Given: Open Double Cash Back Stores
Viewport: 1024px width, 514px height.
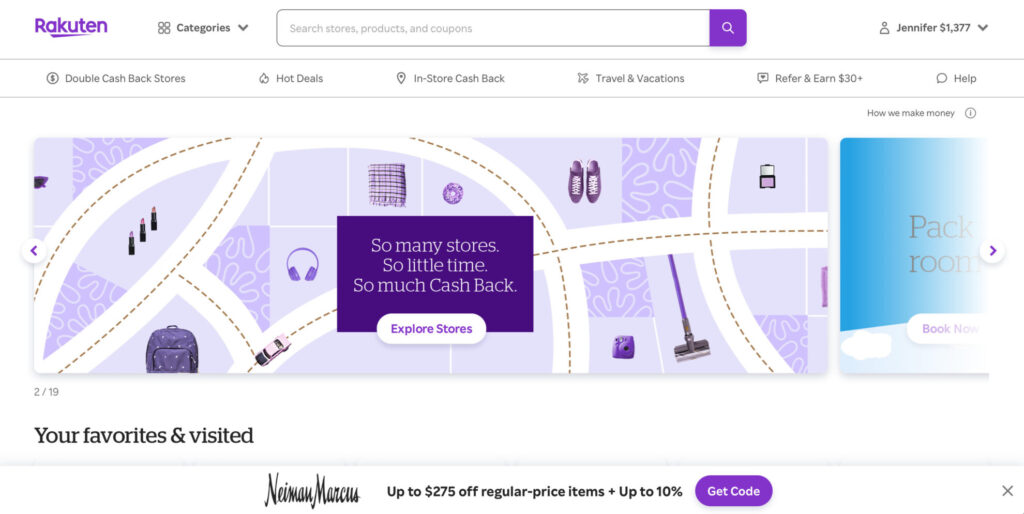Looking at the screenshot, I should [x=116, y=78].
